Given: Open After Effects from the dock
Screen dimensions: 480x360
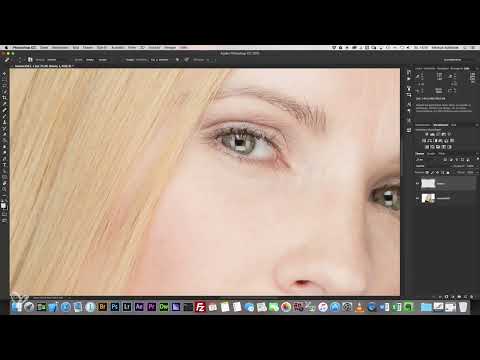Looking at the screenshot, I should click(x=139, y=307).
